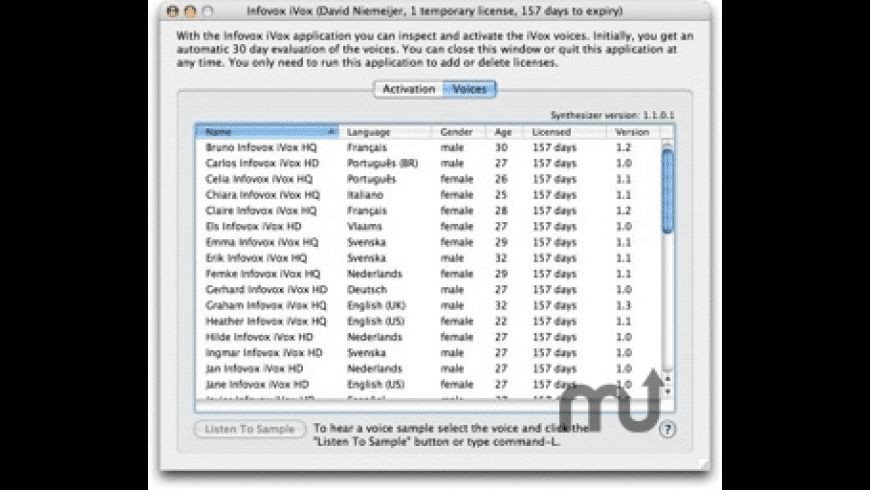The image size is (870, 490).
Task: Select the Jan Infovox iVox HD voice
Action: 428,369
